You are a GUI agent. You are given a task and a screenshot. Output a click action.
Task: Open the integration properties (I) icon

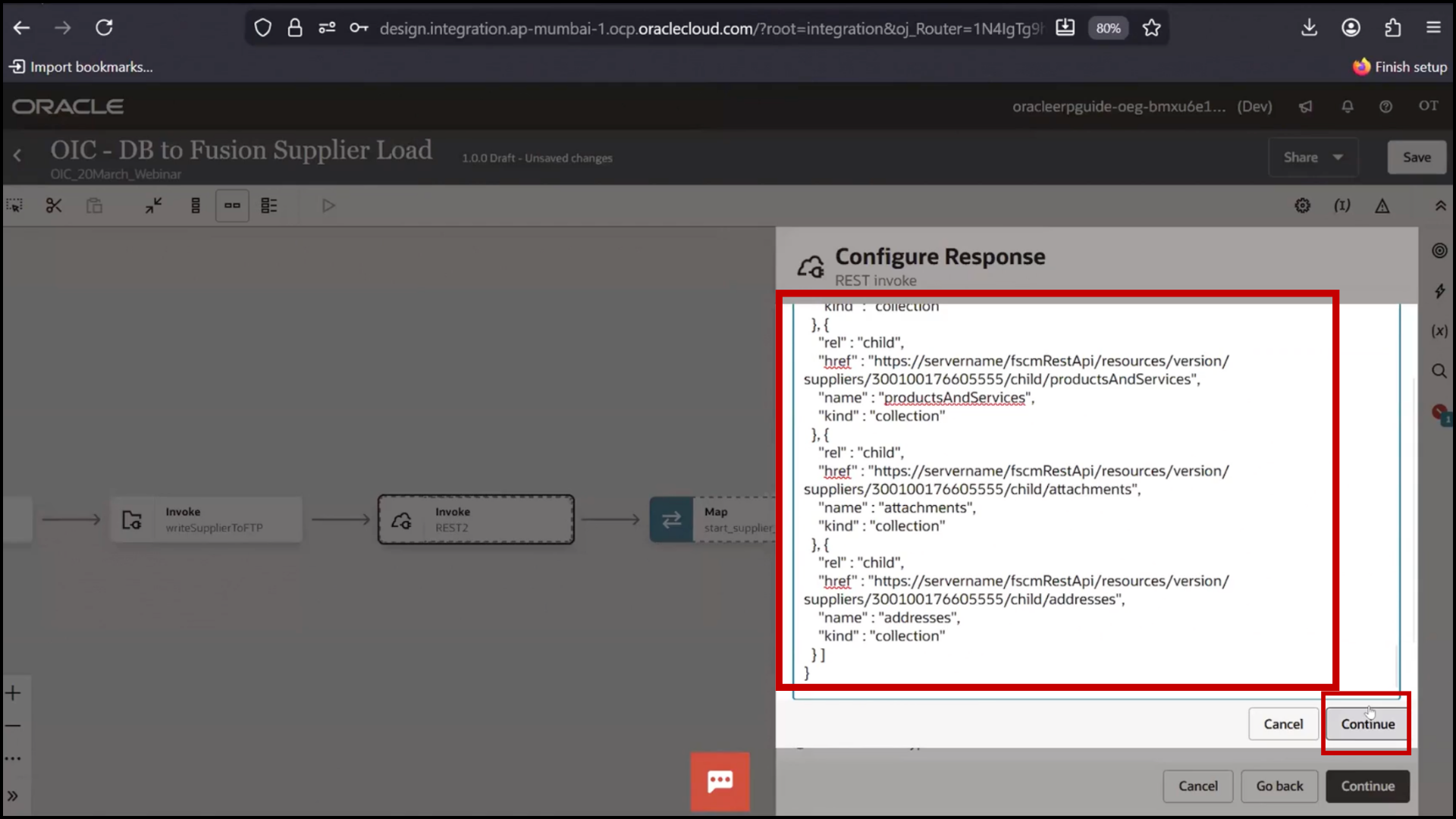1342,206
